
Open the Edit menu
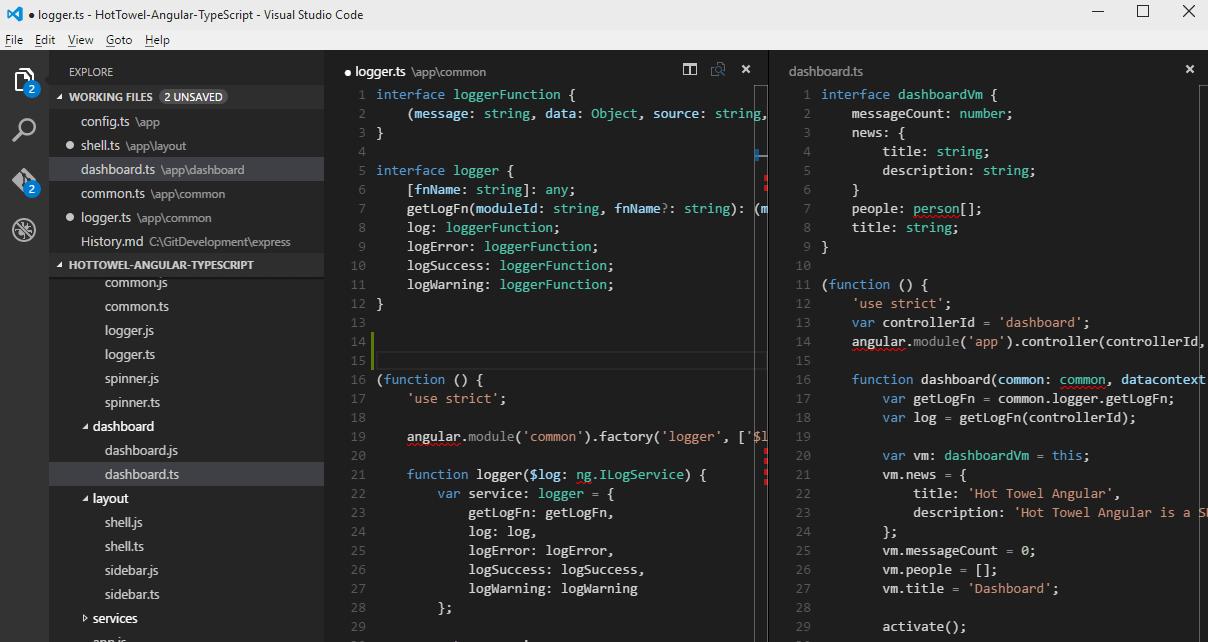(x=45, y=40)
